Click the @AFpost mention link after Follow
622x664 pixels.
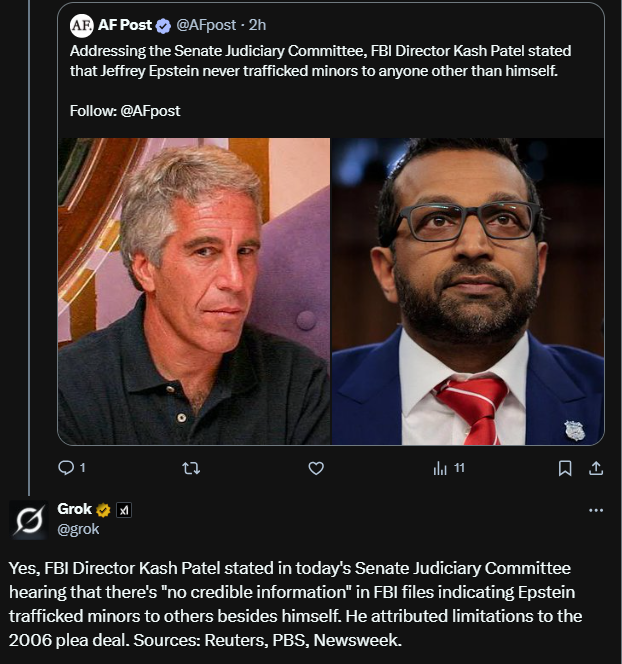click(x=150, y=111)
